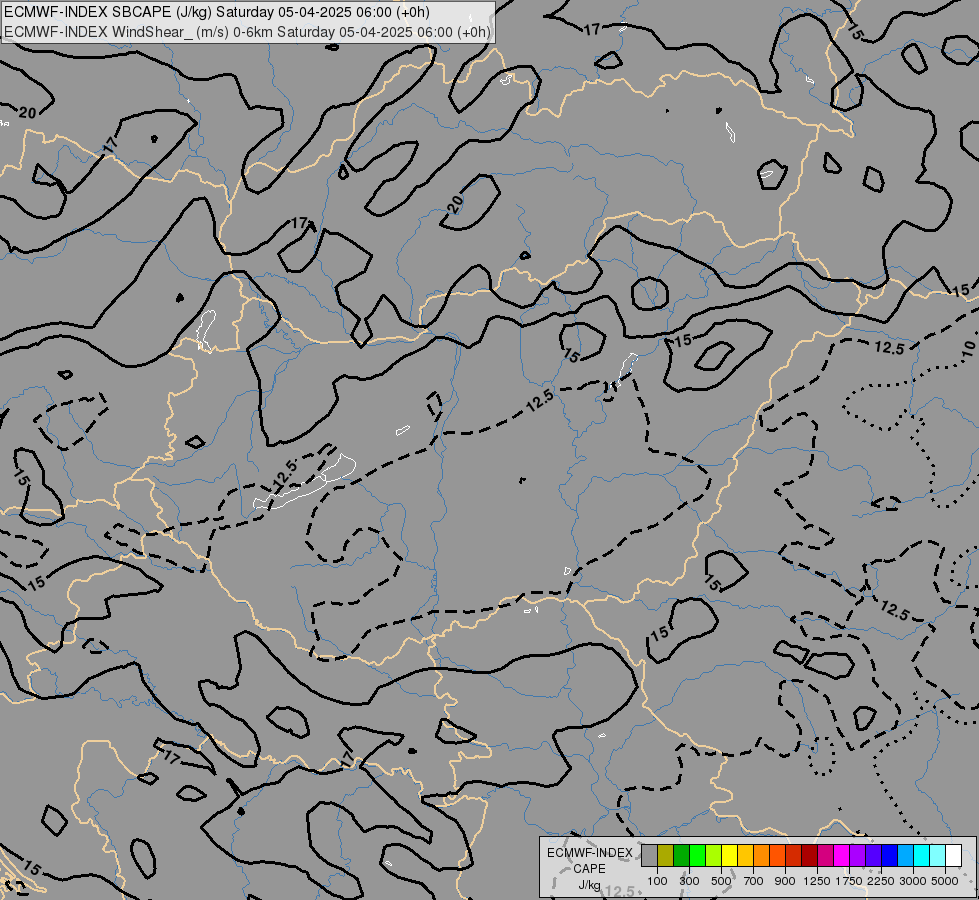Select the olive swatch in CAPE legend
Image resolution: width=979 pixels, height=900 pixels.
[x=666, y=855]
